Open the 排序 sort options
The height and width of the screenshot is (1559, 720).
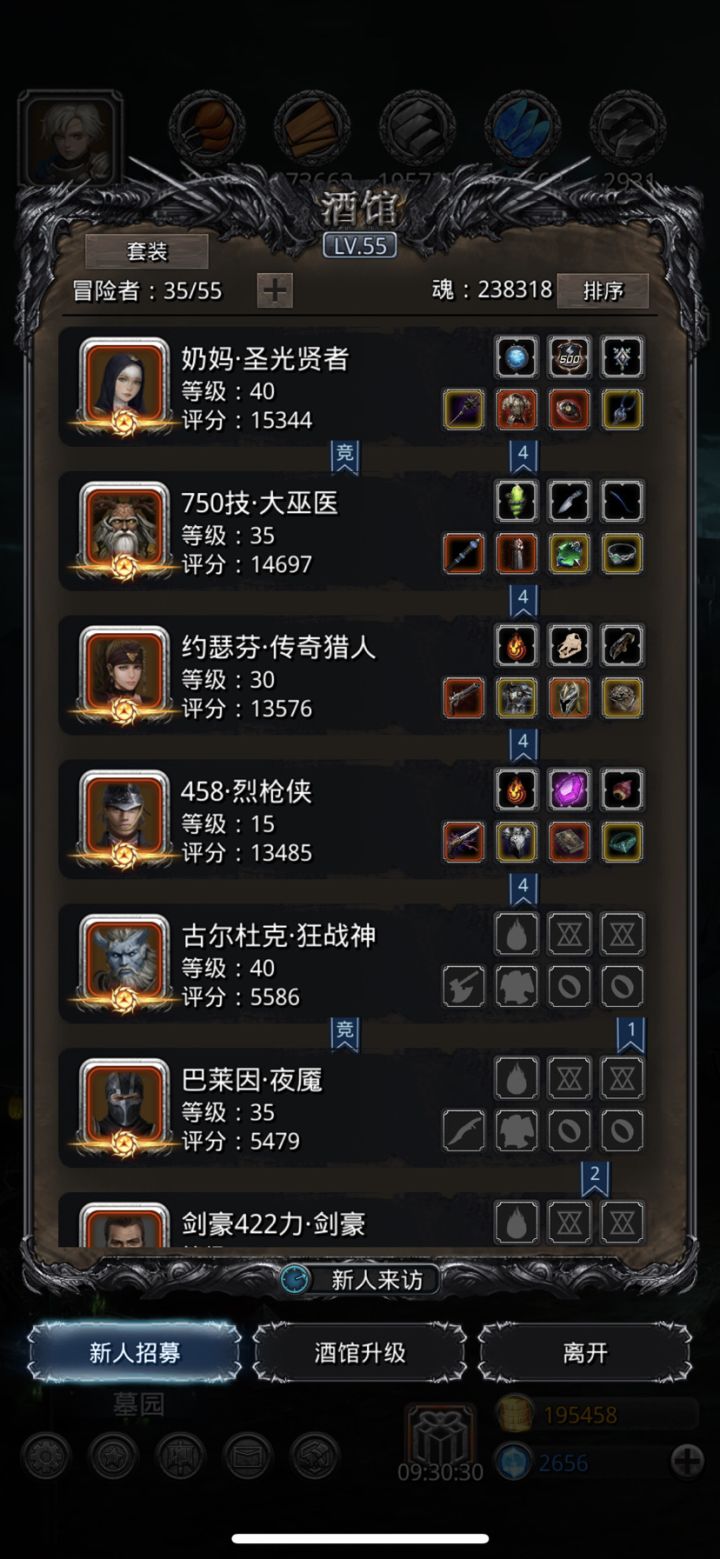point(603,291)
